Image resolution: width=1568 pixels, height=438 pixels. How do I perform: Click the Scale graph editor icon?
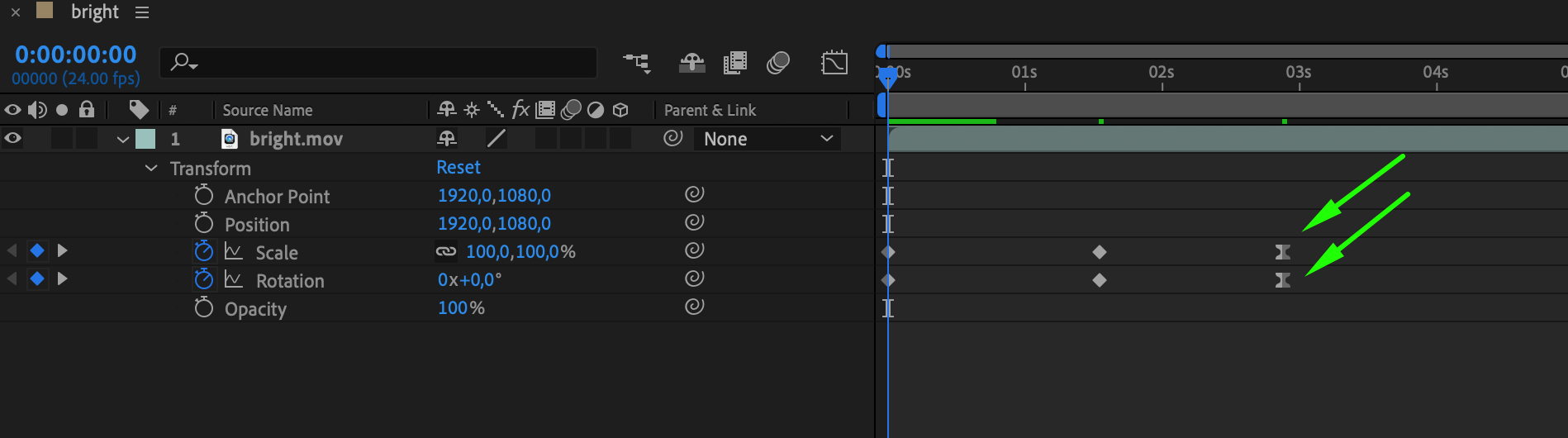(234, 252)
